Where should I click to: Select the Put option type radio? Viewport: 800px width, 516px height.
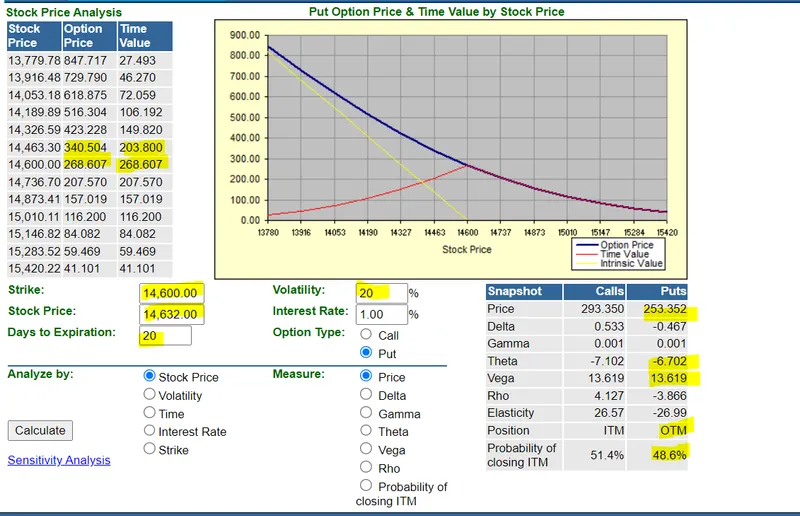click(x=366, y=352)
